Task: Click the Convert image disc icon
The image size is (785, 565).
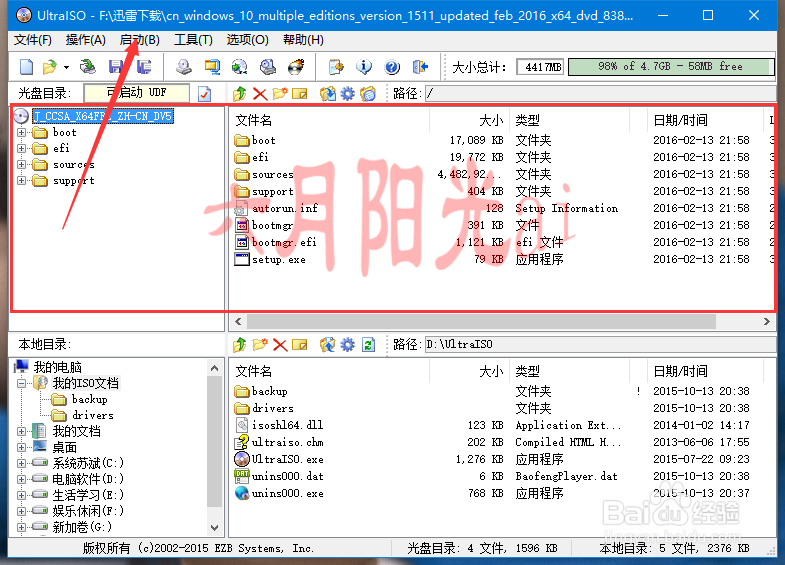Action: point(240,67)
